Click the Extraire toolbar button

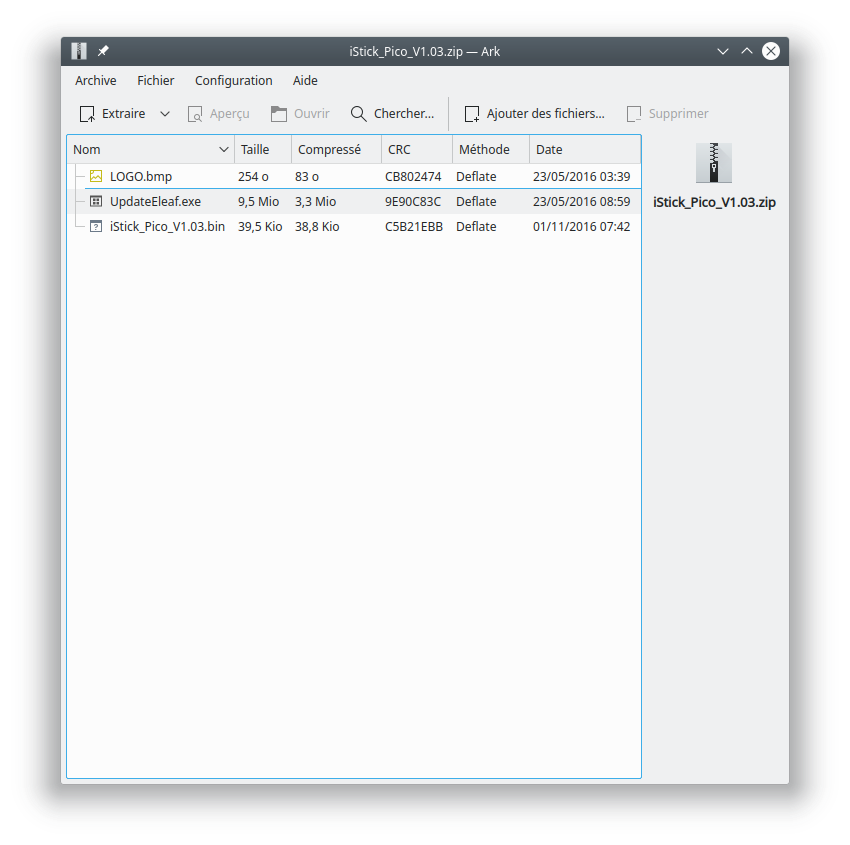(x=113, y=114)
